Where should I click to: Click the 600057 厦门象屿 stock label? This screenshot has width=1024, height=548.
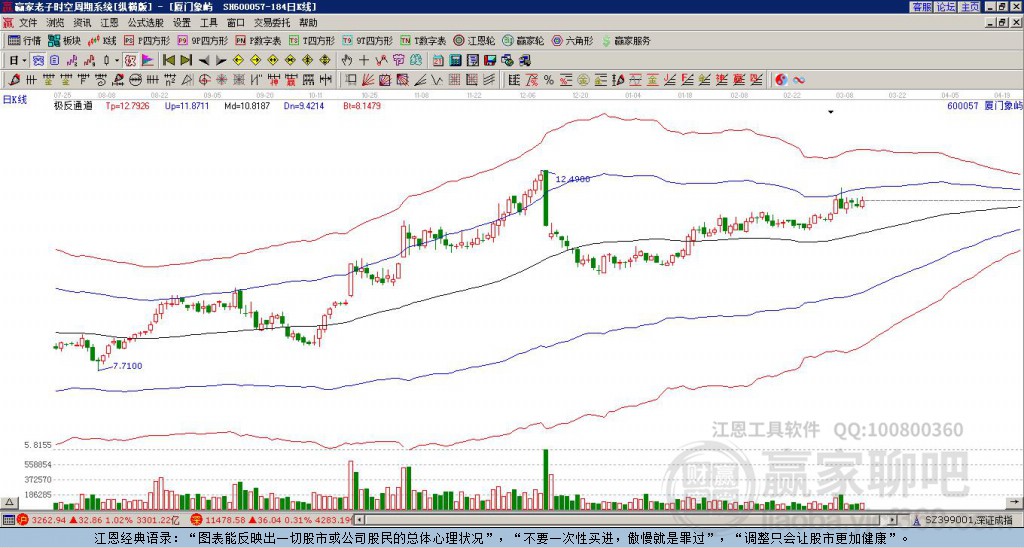tap(984, 105)
